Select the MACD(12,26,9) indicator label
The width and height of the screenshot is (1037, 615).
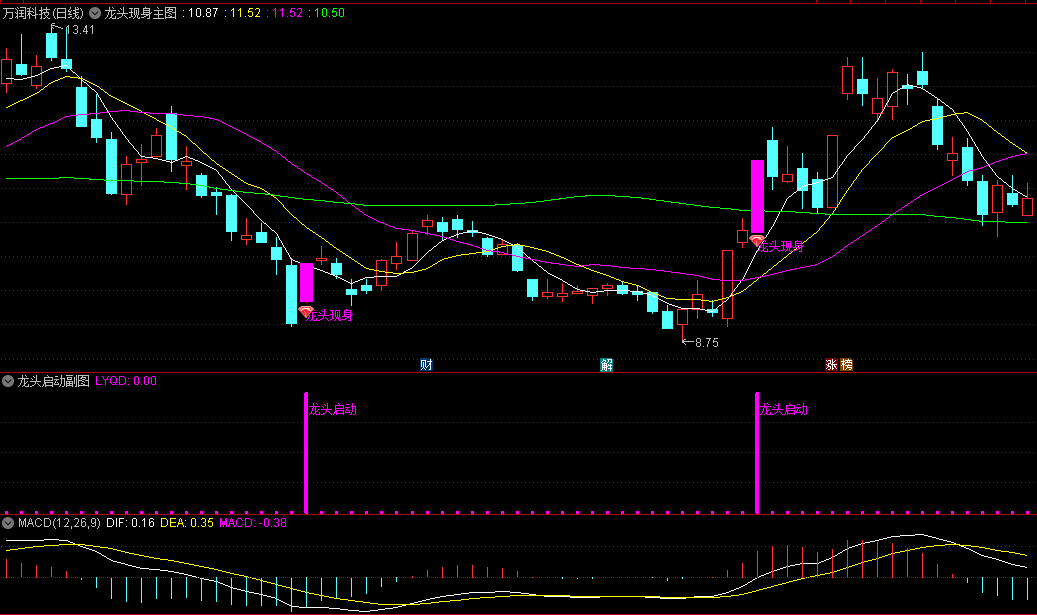(60, 523)
